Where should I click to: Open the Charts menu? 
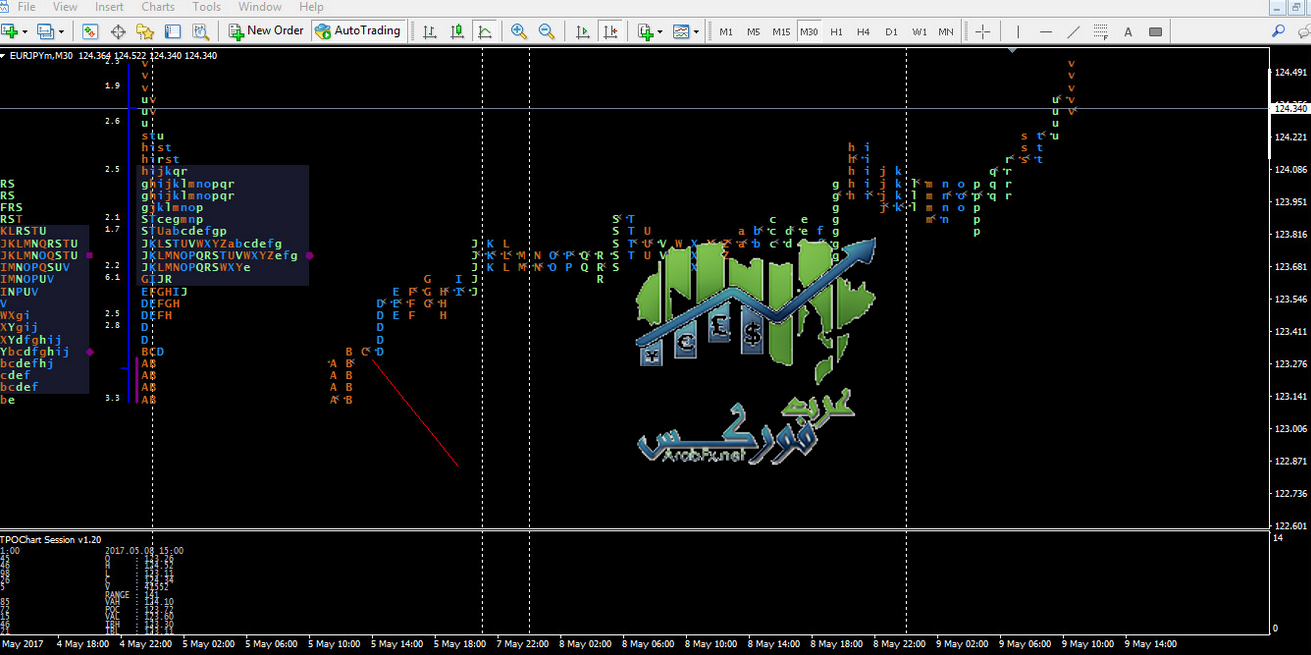pos(158,7)
